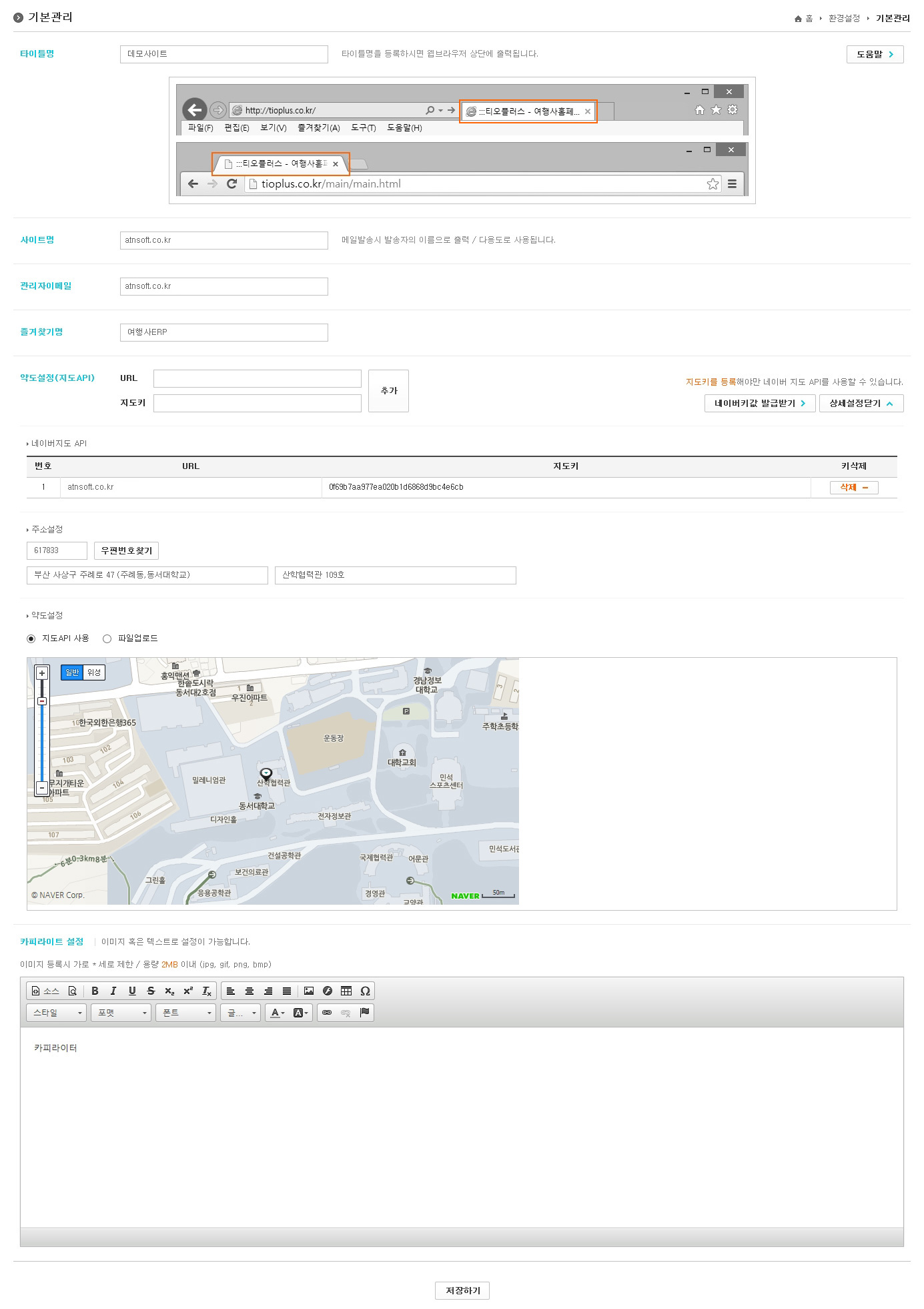Screen dimensions: 924x1309
Task: Center align text in the editor
Action: pos(250,991)
